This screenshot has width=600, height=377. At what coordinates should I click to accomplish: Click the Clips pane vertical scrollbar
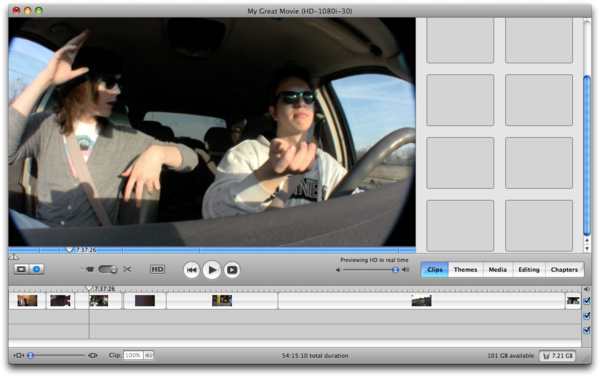point(587,155)
